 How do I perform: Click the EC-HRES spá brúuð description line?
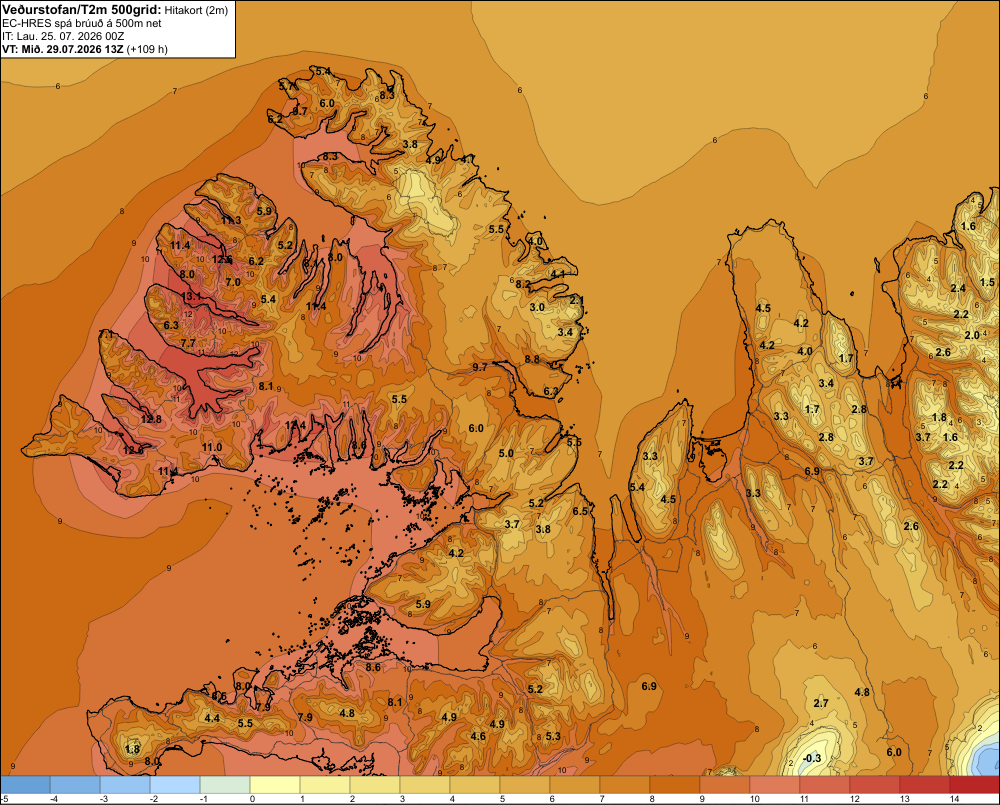[x=82, y=23]
